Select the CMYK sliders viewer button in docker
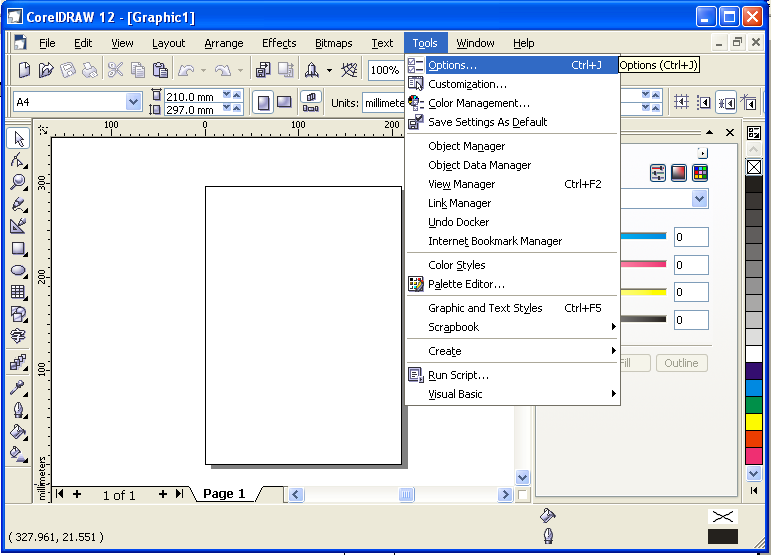The height and width of the screenshot is (555, 771). 657,173
